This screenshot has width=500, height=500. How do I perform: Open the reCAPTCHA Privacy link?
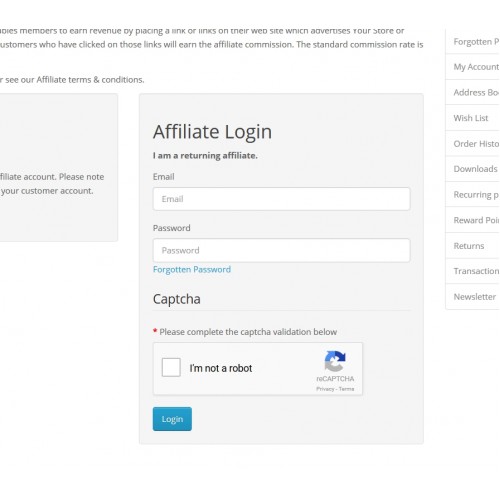(x=325, y=389)
